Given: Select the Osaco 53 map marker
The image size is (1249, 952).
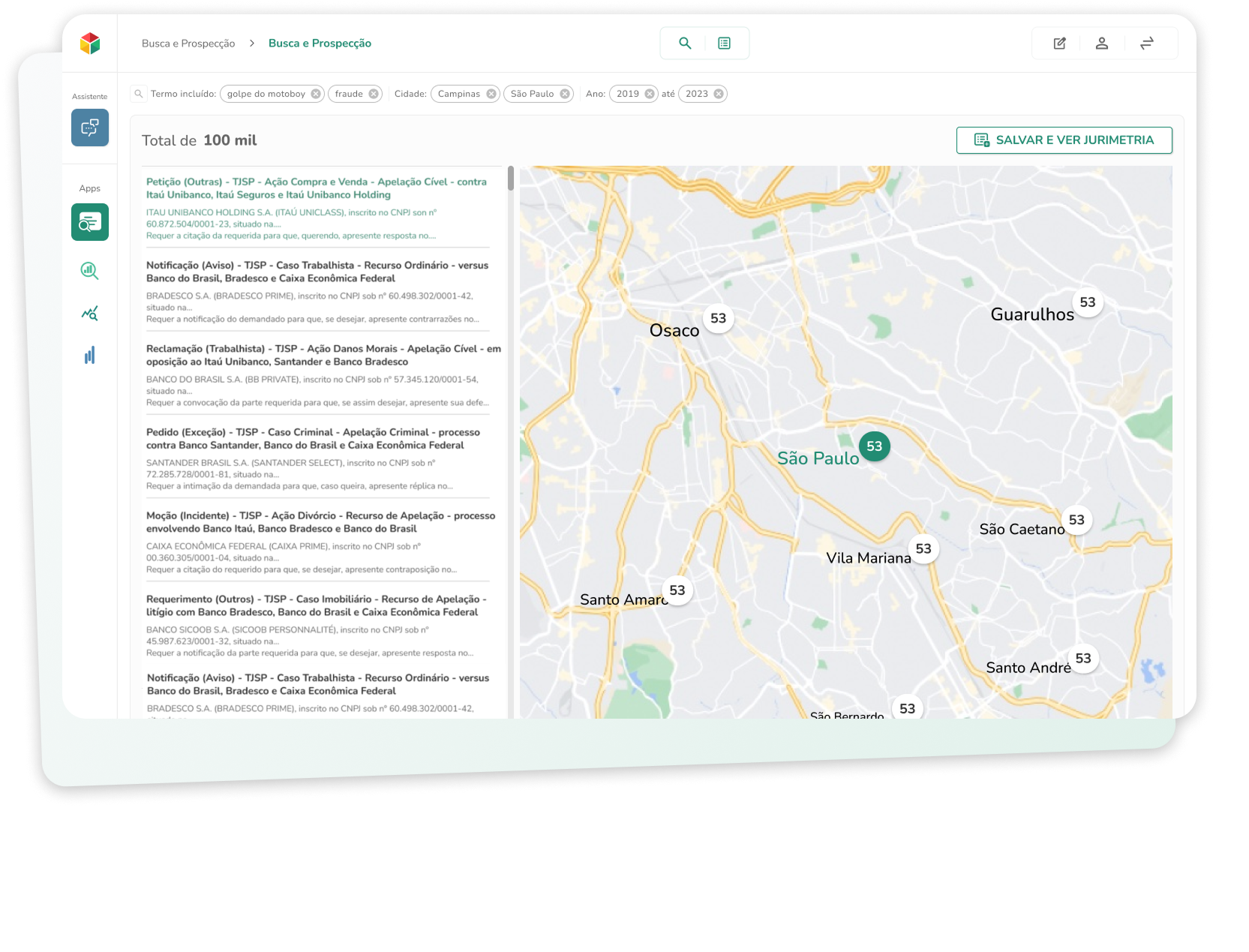Looking at the screenshot, I should [719, 318].
